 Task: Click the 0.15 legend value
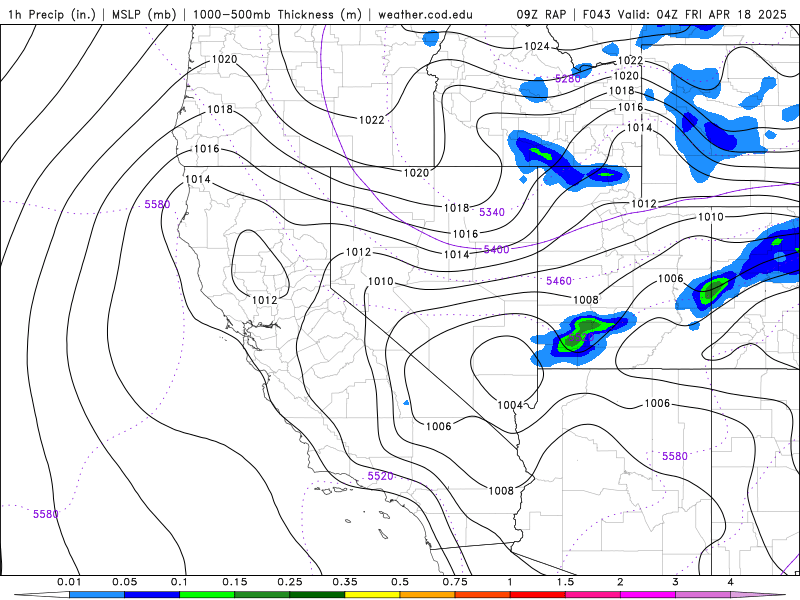coord(235,582)
